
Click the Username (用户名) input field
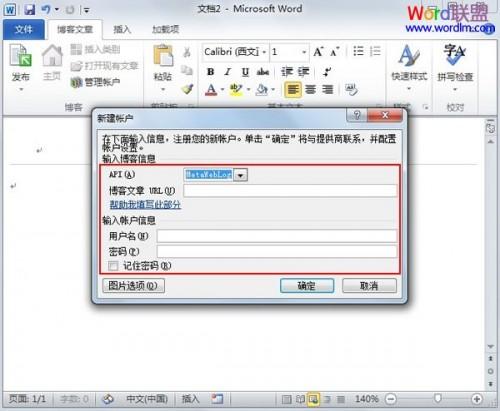(277, 236)
